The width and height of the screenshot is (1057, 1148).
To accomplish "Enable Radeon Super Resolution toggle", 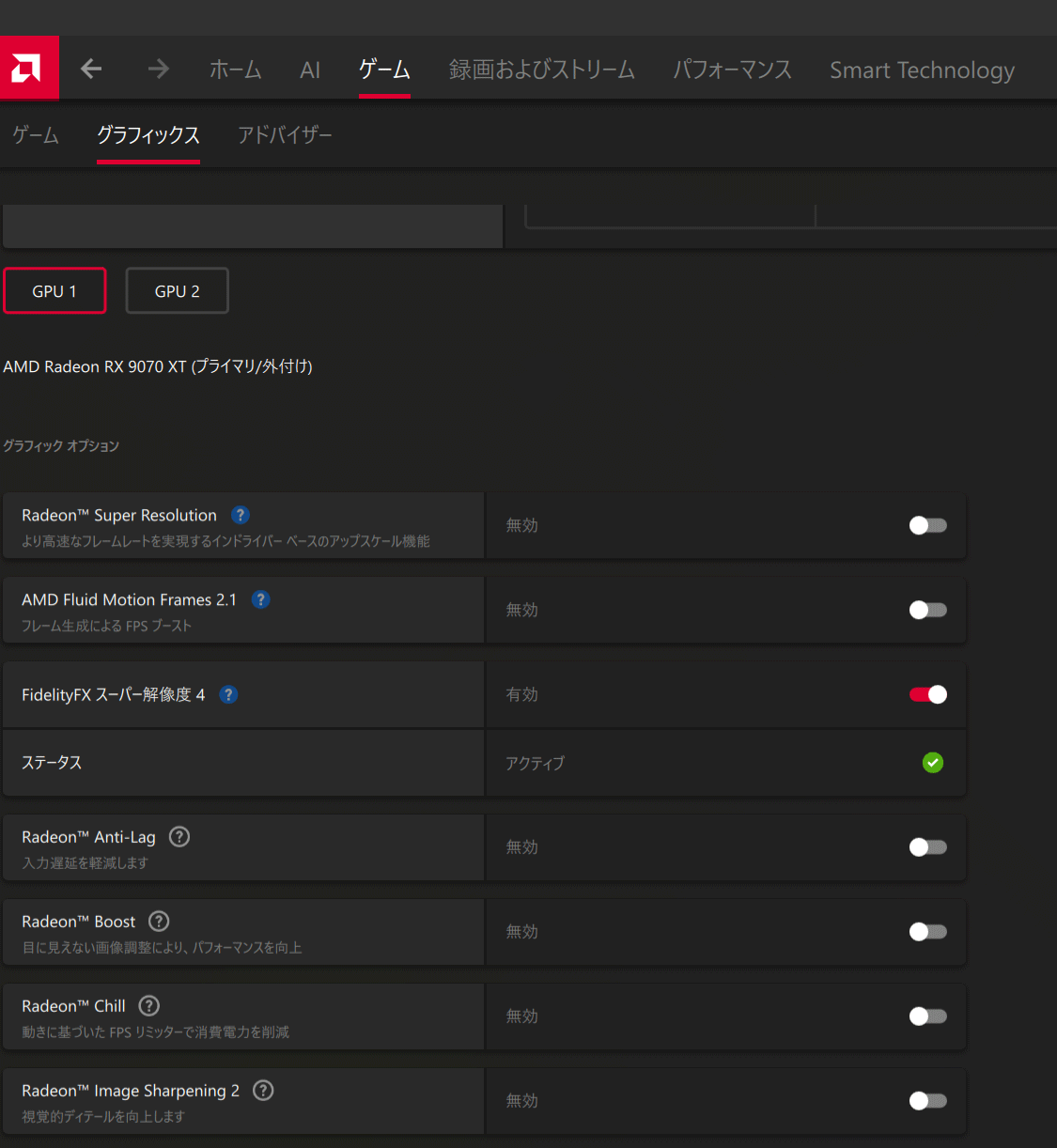I will (x=927, y=525).
